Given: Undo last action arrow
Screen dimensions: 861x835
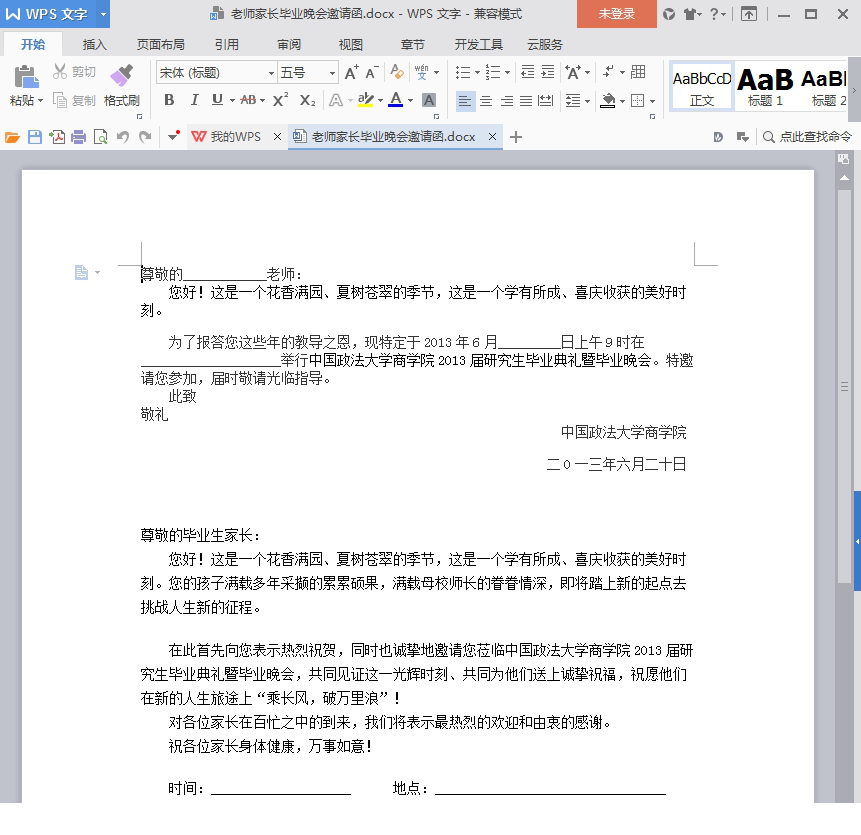Looking at the screenshot, I should [123, 137].
